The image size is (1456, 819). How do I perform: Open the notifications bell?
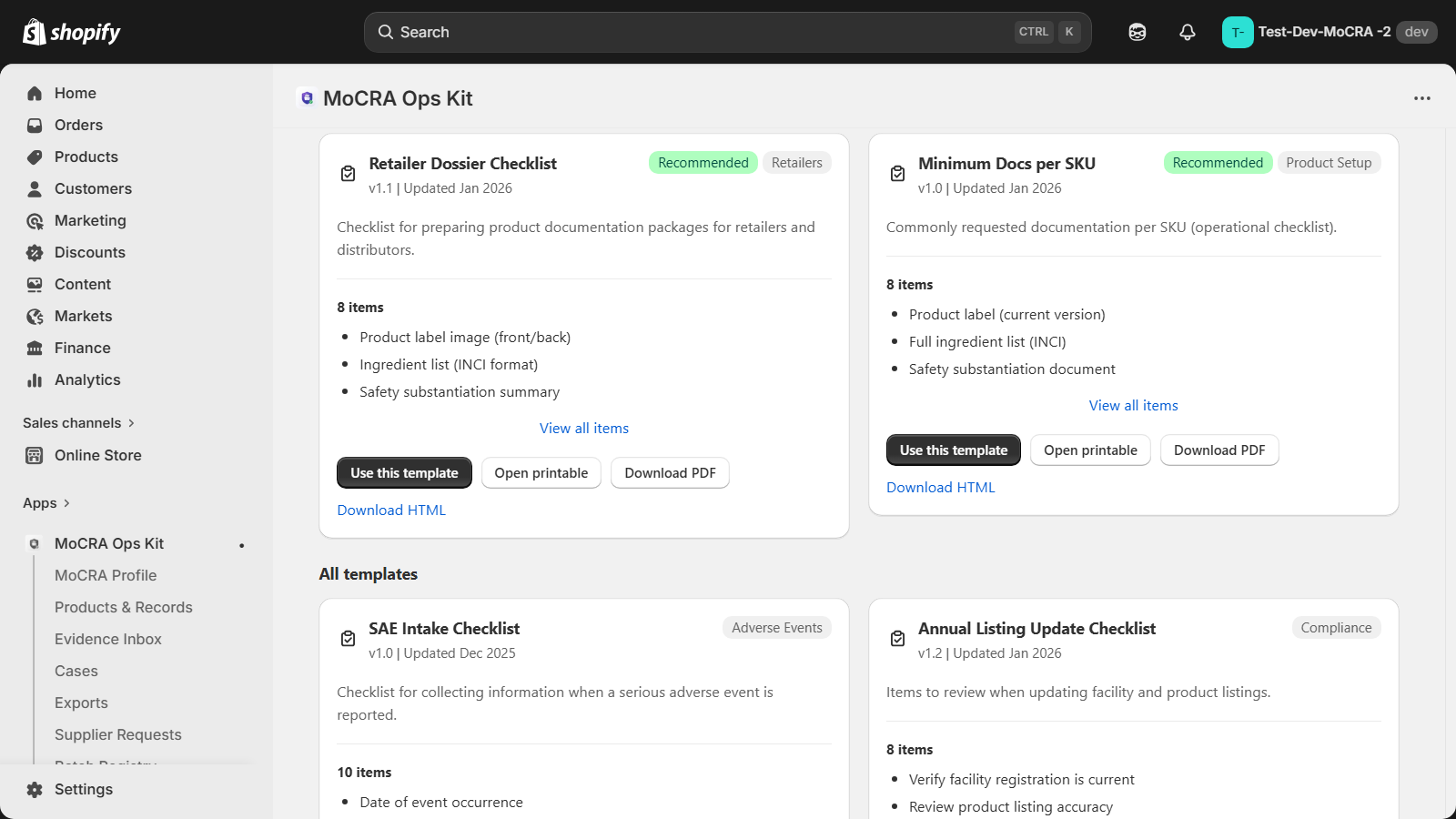tap(1188, 32)
